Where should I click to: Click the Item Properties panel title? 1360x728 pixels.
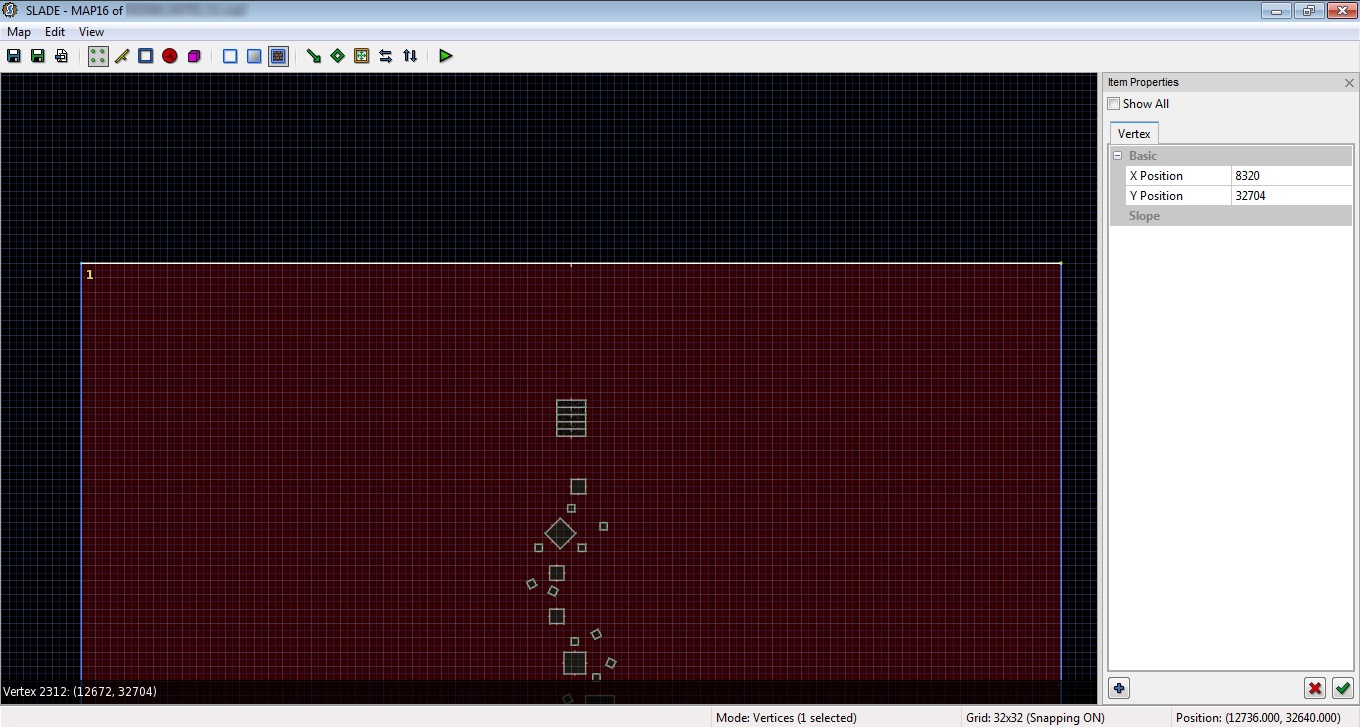coord(1143,82)
